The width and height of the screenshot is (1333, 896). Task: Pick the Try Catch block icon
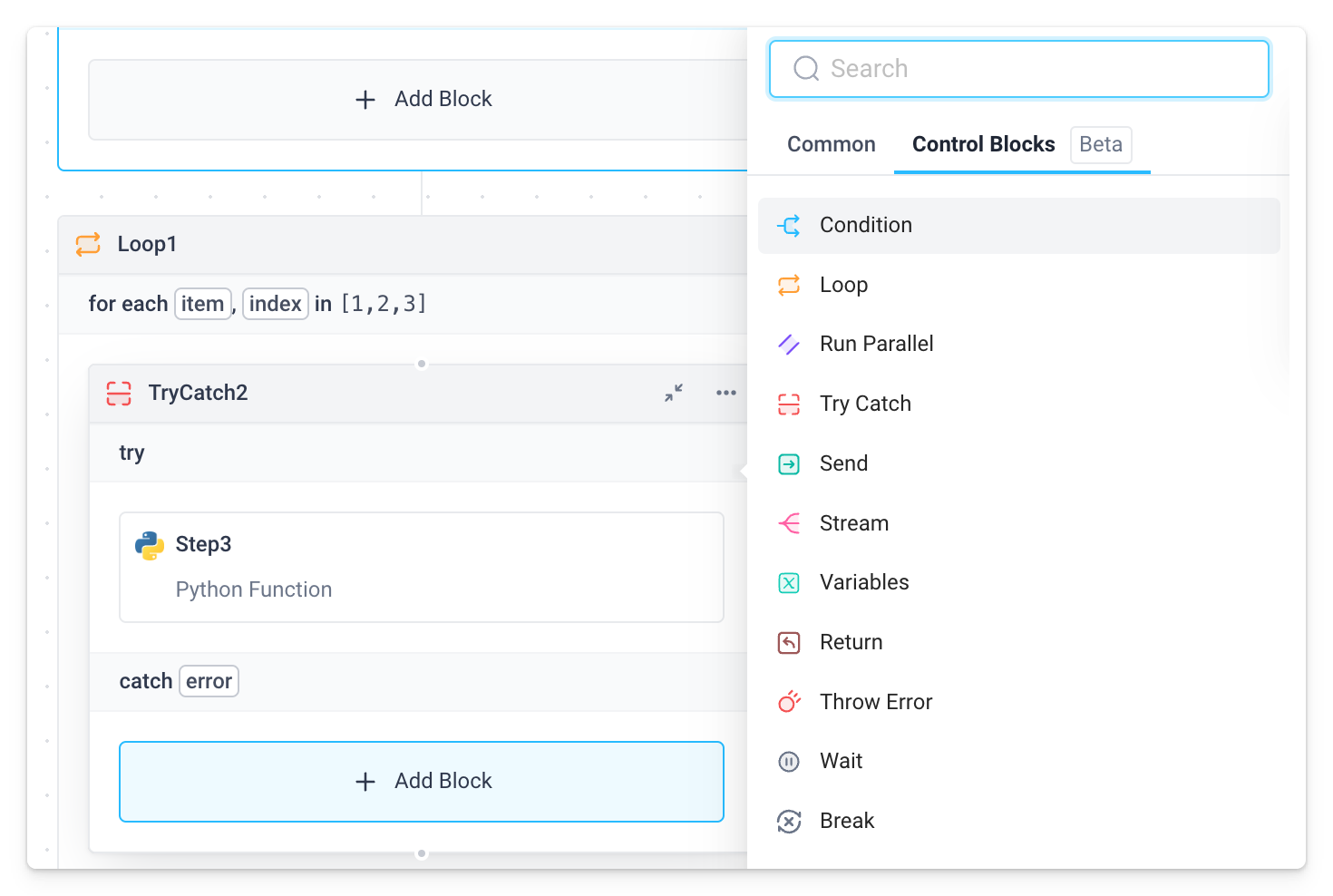click(x=789, y=404)
